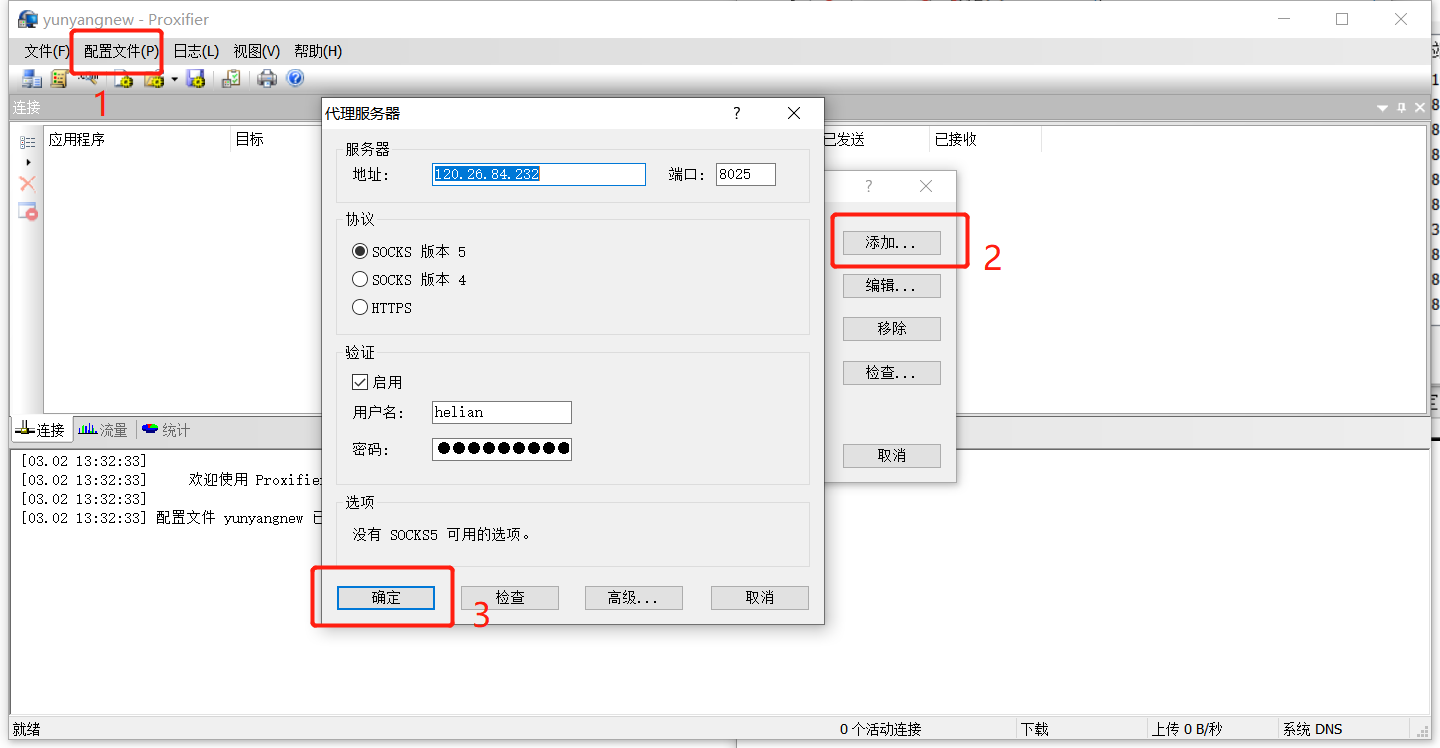Image resolution: width=1440 pixels, height=748 pixels.
Task: Click the New Profile toolbar icon
Action: tap(124, 79)
